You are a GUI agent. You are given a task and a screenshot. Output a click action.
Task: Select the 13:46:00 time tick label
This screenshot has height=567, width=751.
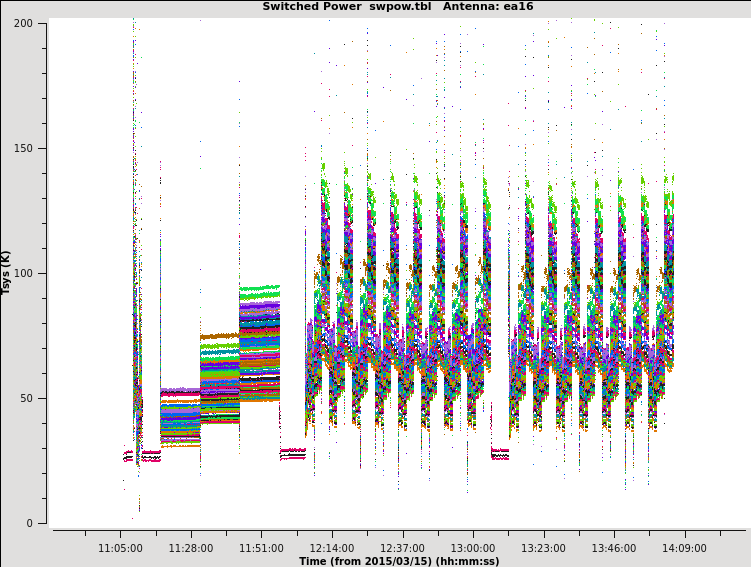pyautogui.click(x=613, y=548)
